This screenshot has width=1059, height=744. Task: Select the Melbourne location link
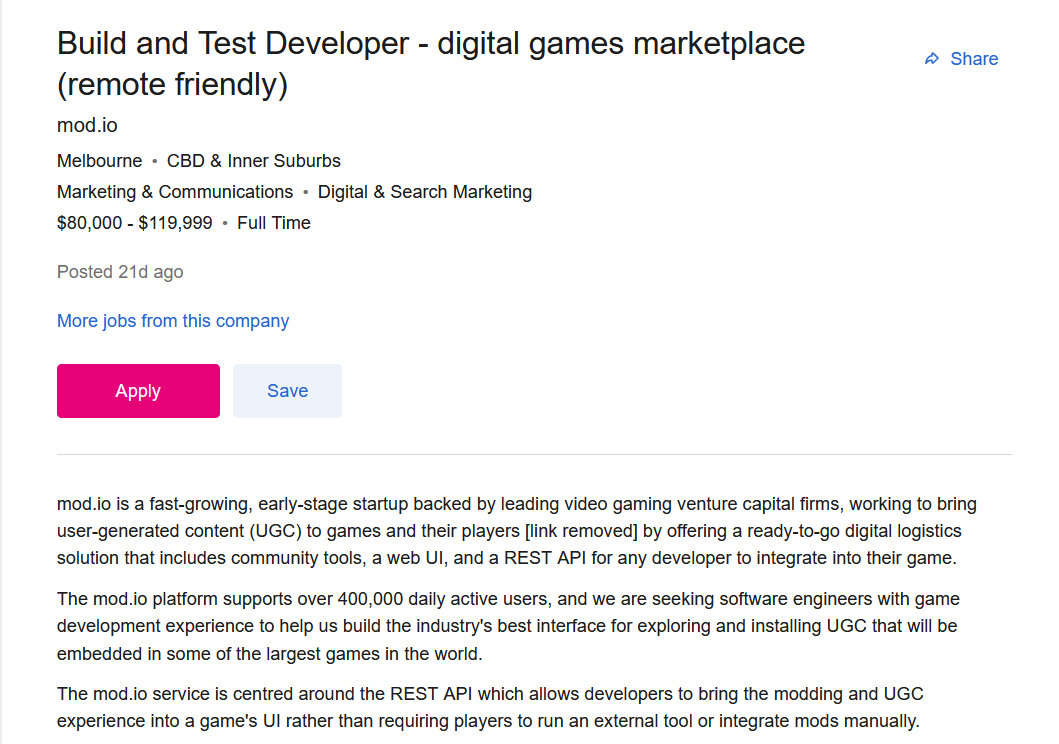pos(99,160)
